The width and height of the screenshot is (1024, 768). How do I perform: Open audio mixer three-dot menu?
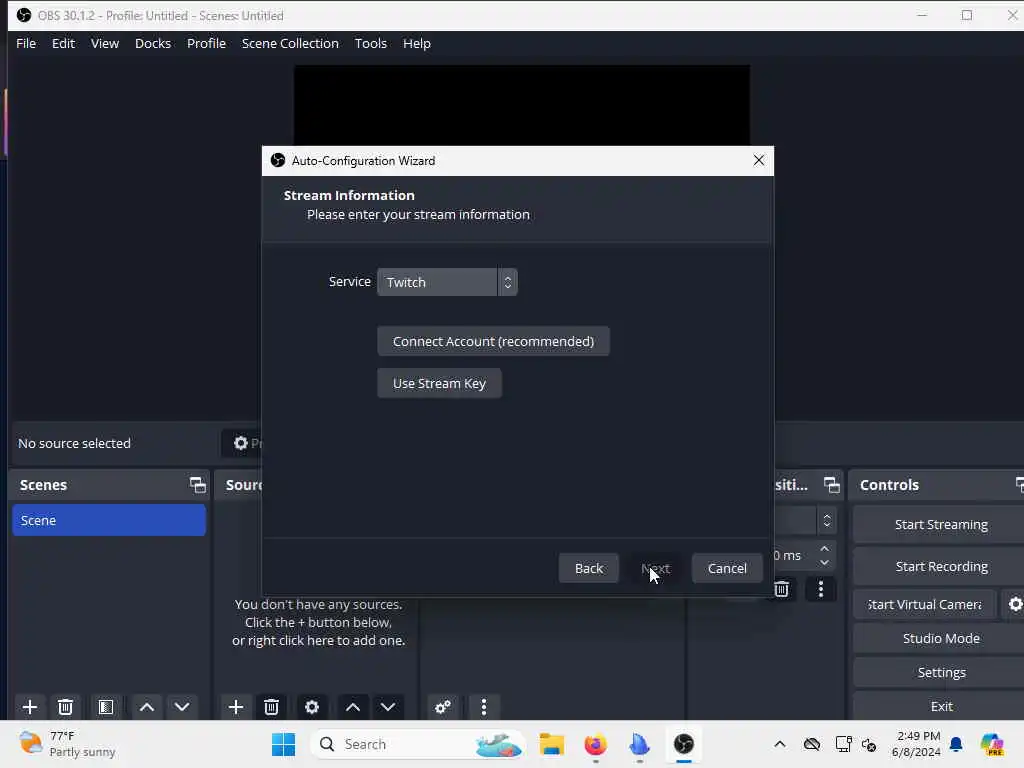pos(484,707)
